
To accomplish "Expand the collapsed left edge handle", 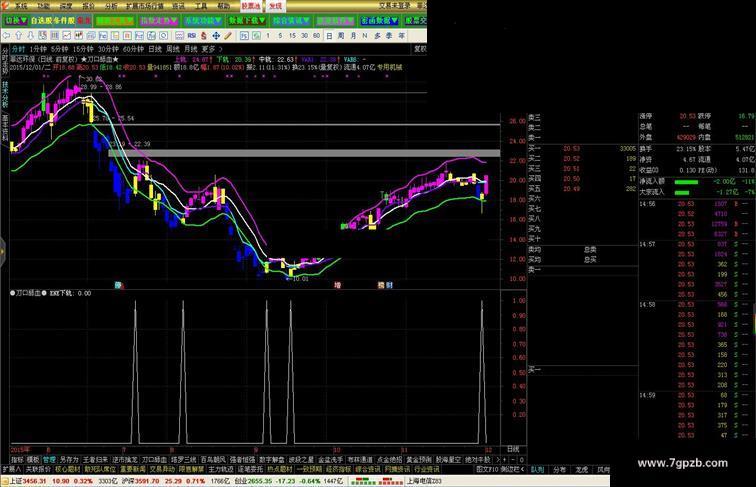I will [2, 251].
